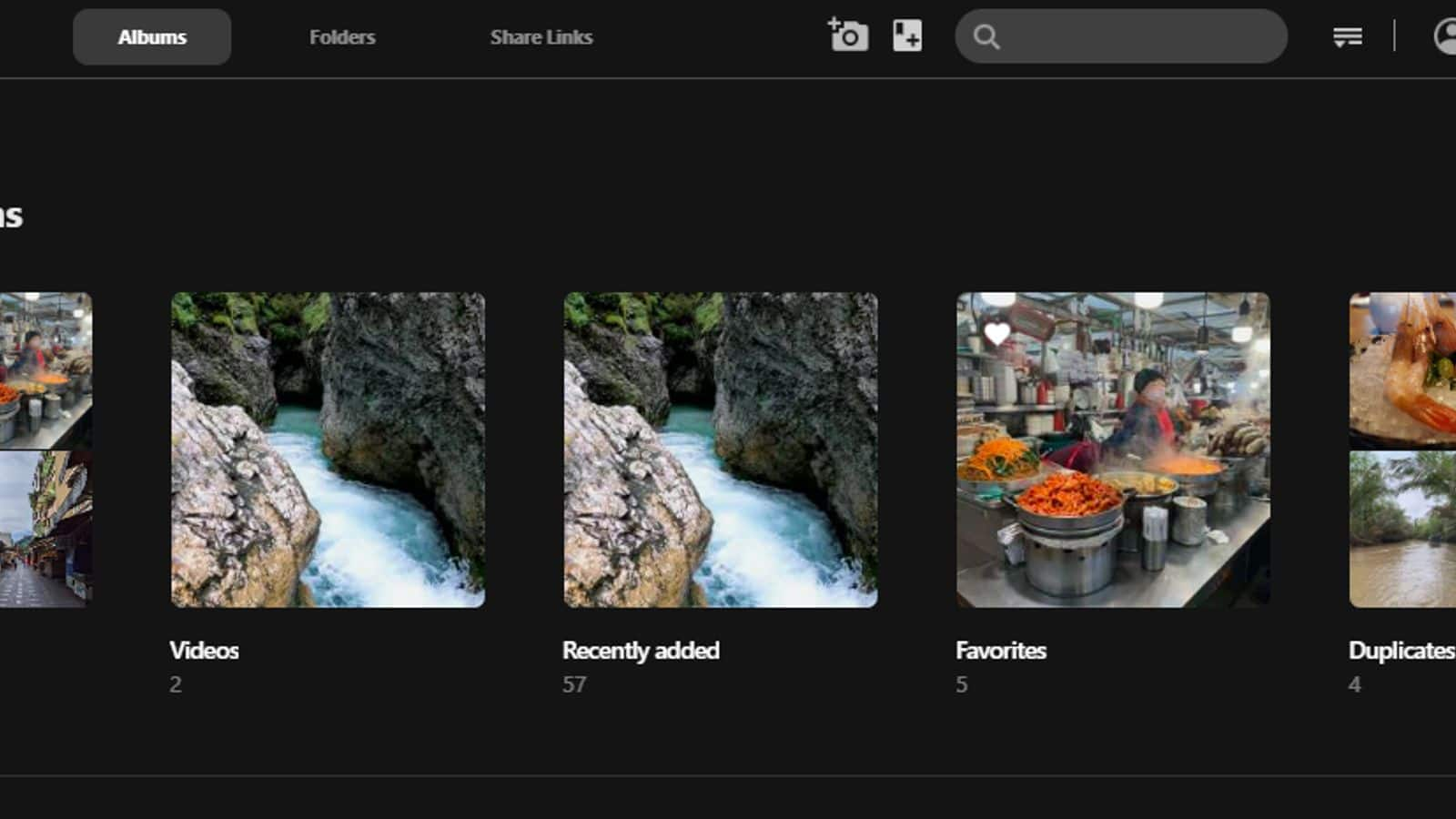The height and width of the screenshot is (819, 1456).
Task: Open the user account profile icon
Action: [1445, 37]
